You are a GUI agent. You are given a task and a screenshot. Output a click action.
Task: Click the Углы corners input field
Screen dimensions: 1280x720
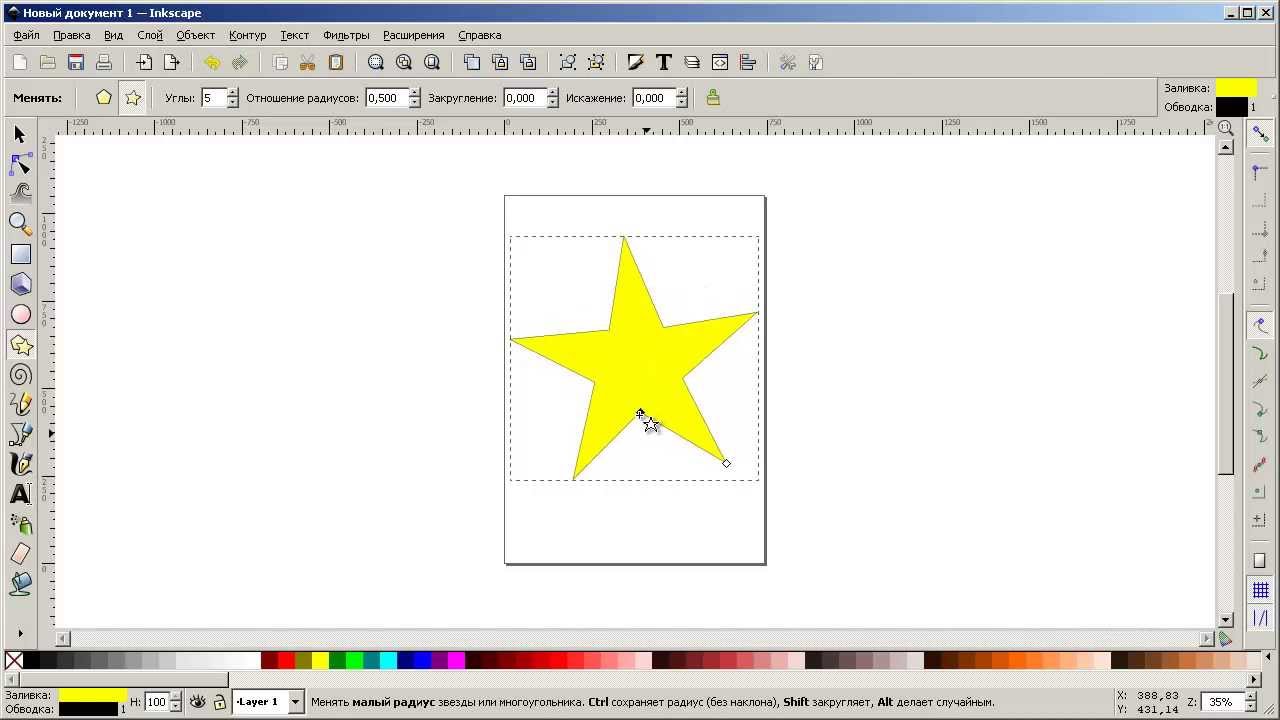tap(213, 98)
